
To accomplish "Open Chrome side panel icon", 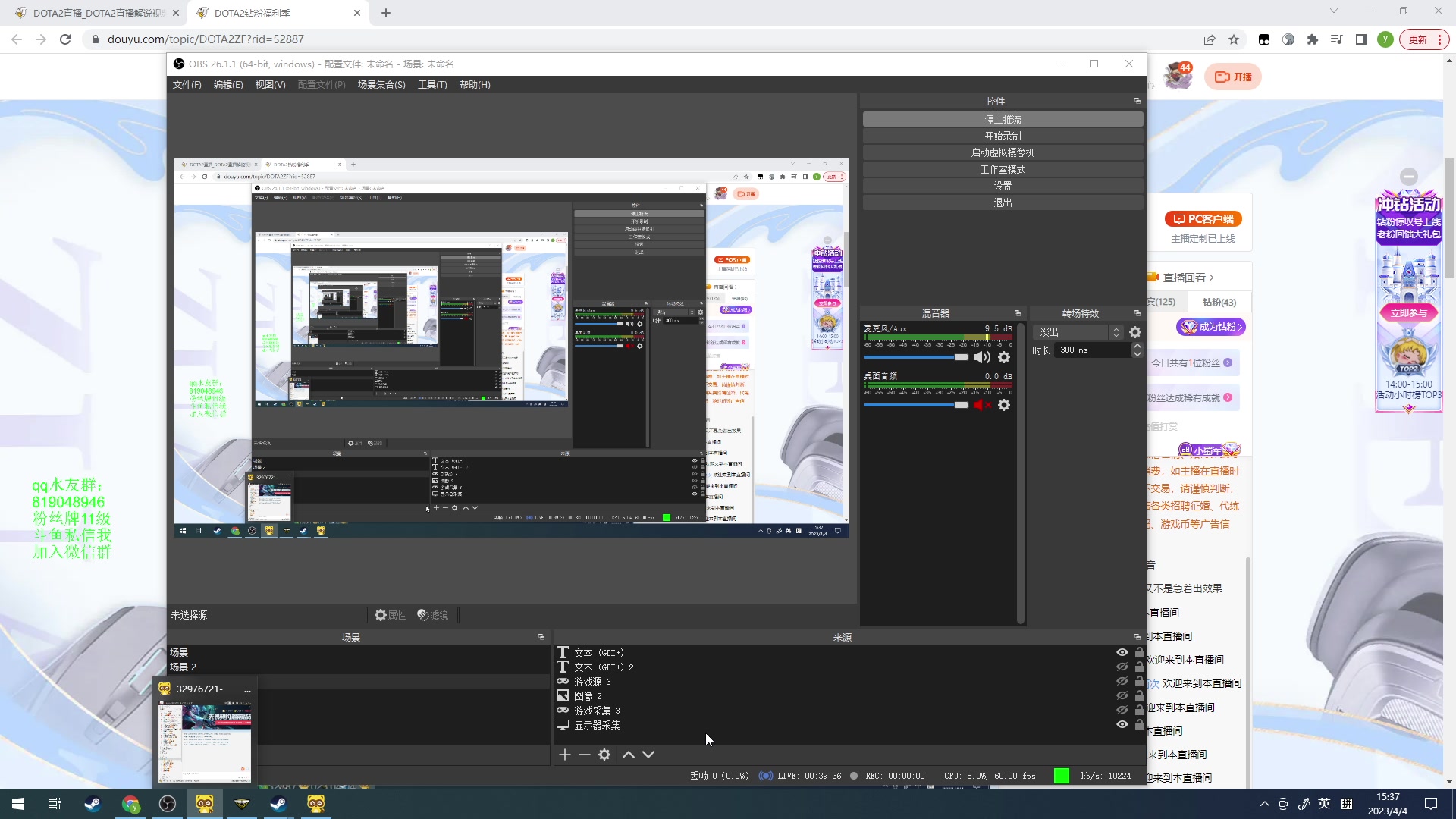I will [1361, 39].
